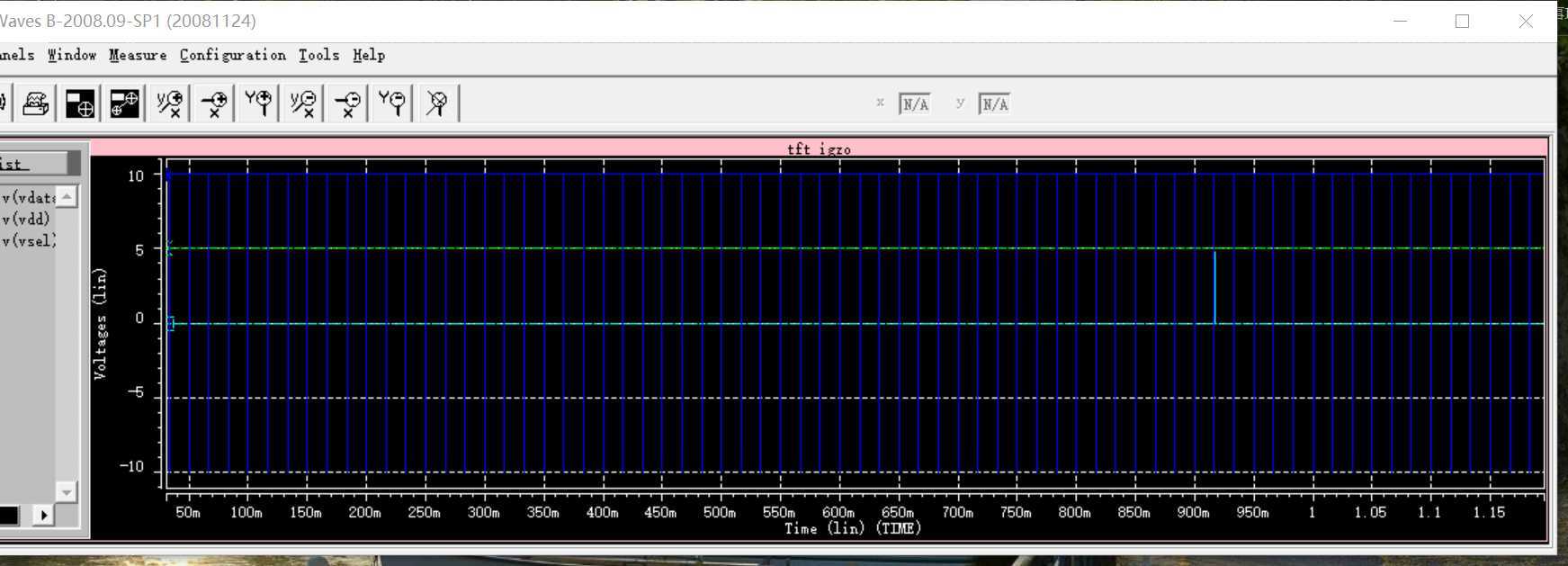1568x566 pixels.
Task: Click the 500m tick label on time axis
Action: click(720, 512)
